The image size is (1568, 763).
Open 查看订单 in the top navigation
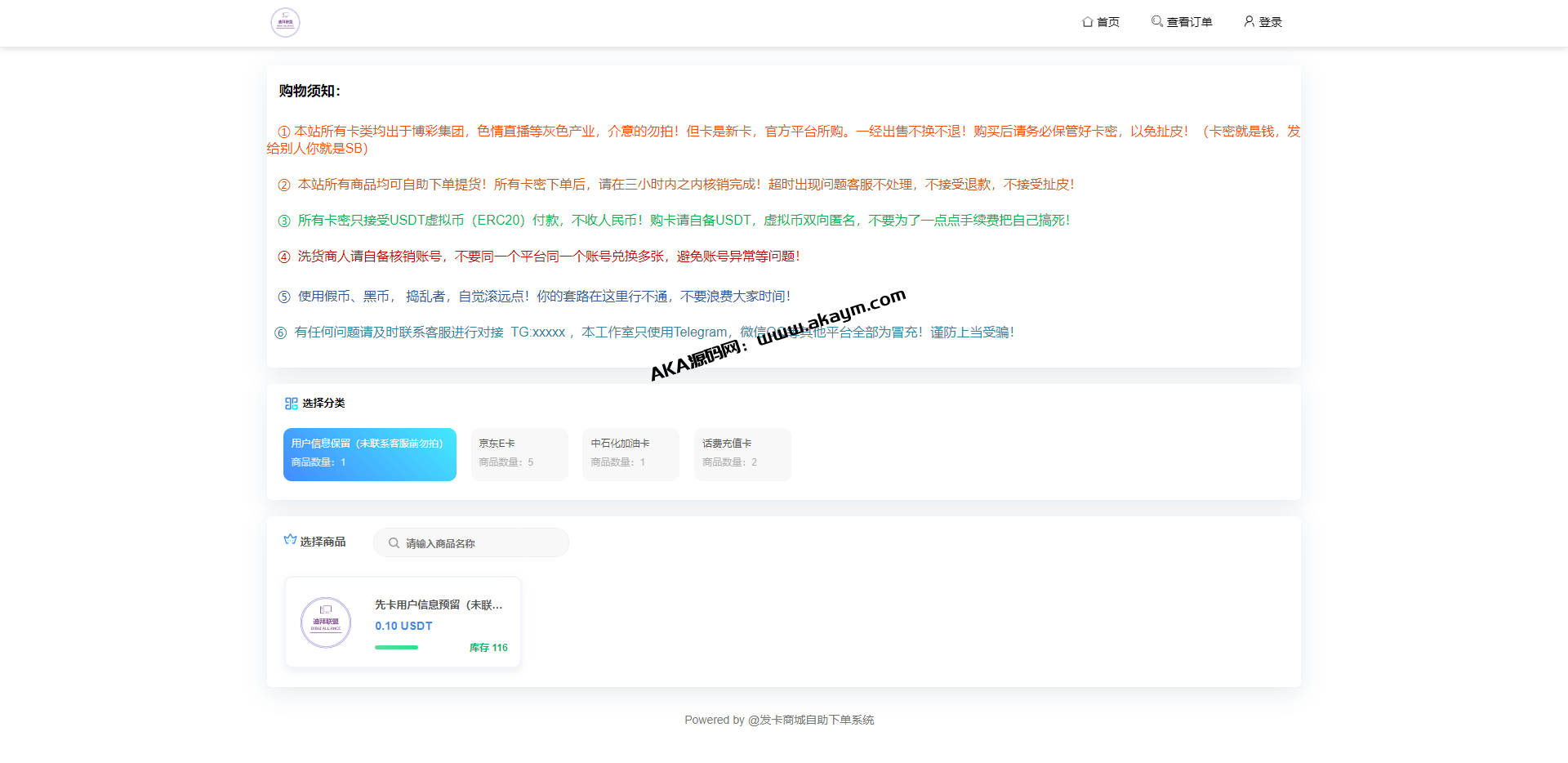coord(1189,22)
